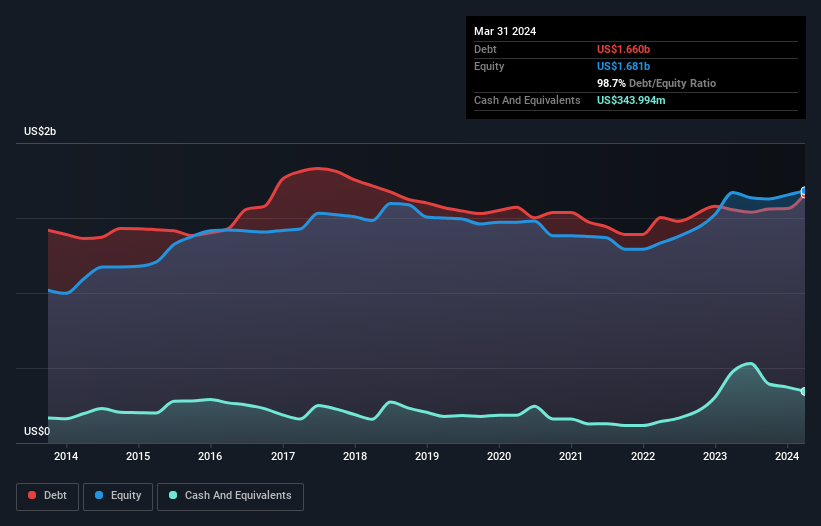Select the 2023 x-axis label
The width and height of the screenshot is (821, 526).
coord(715,457)
